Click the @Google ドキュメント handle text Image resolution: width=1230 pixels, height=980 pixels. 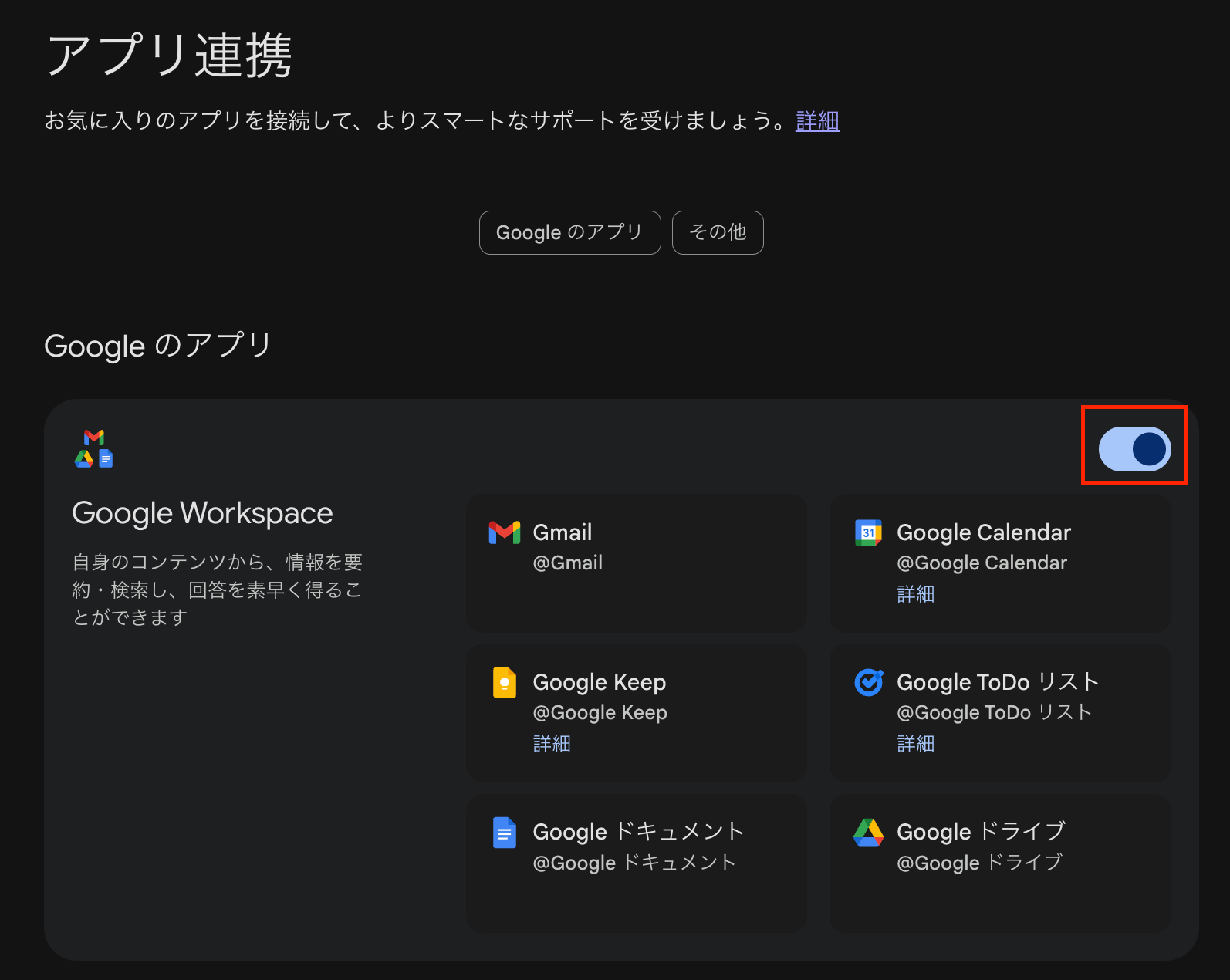(x=634, y=863)
